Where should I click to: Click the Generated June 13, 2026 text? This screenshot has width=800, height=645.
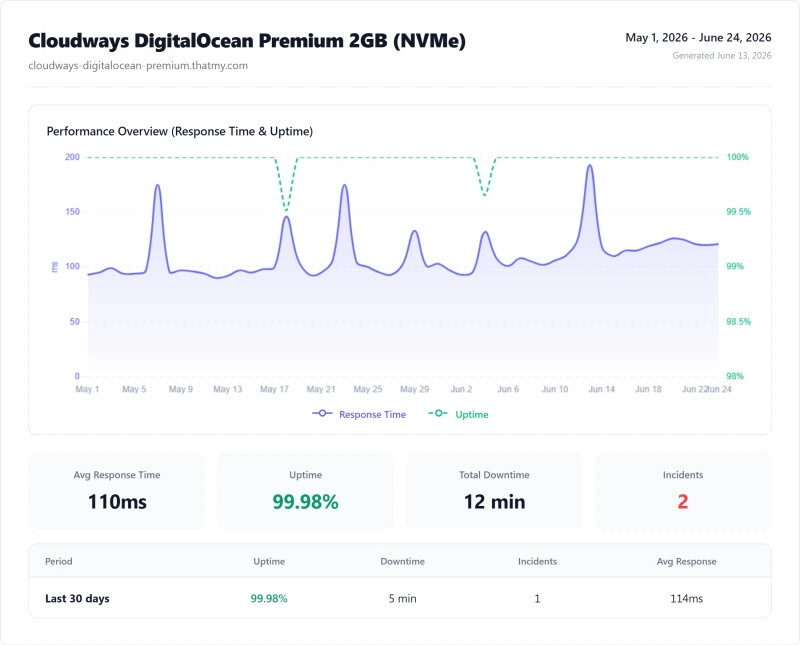point(721,56)
